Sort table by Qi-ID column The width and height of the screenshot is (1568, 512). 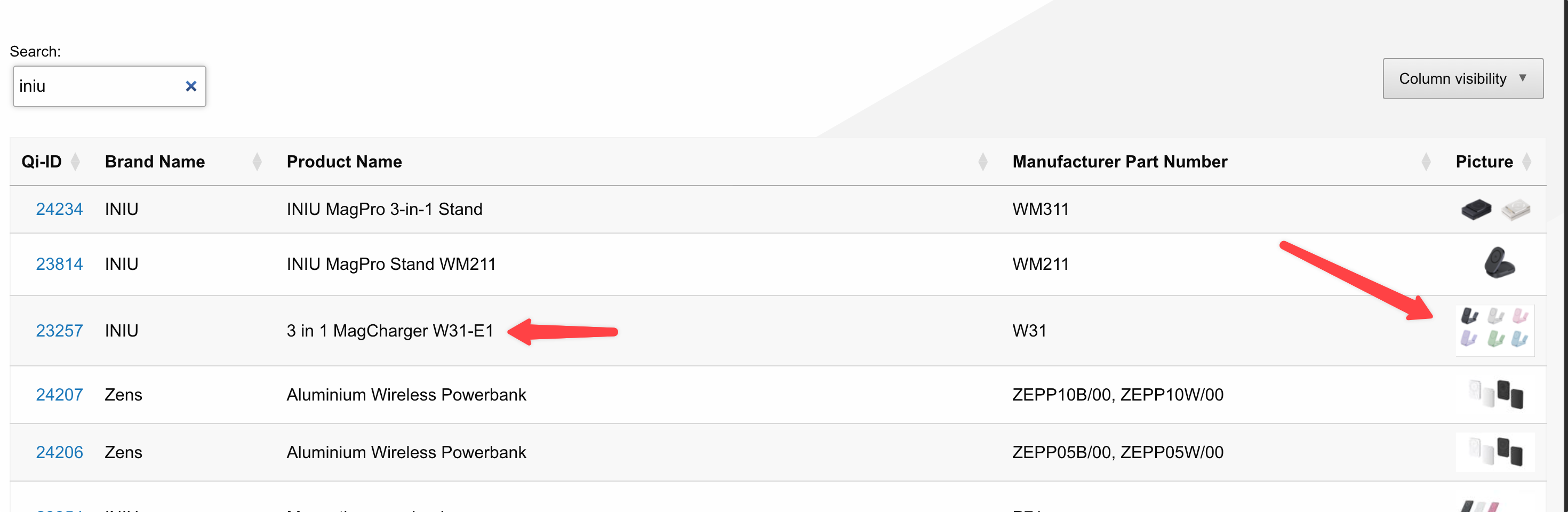75,162
